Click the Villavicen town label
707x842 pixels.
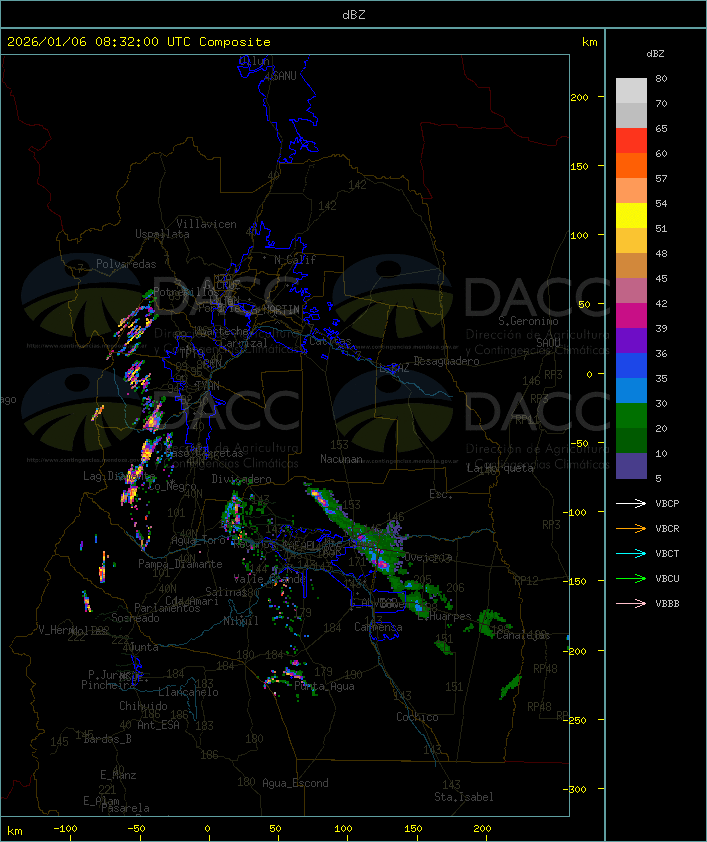[206, 224]
